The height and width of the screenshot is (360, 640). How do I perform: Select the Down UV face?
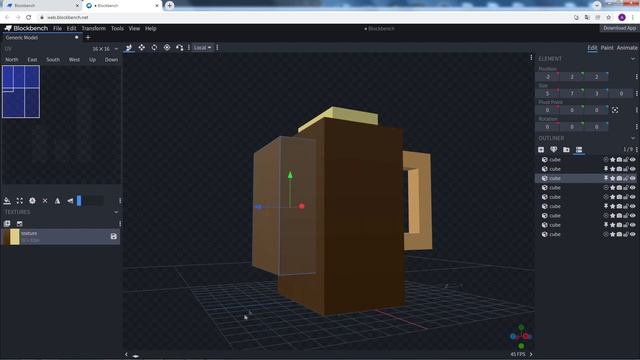[x=111, y=60]
